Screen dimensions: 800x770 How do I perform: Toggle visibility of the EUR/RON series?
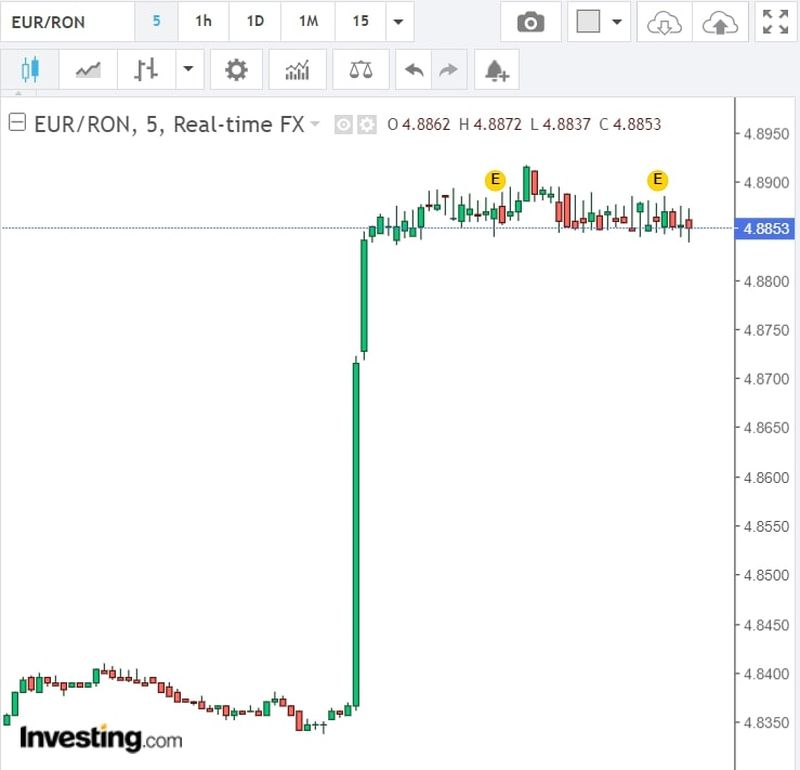(343, 125)
